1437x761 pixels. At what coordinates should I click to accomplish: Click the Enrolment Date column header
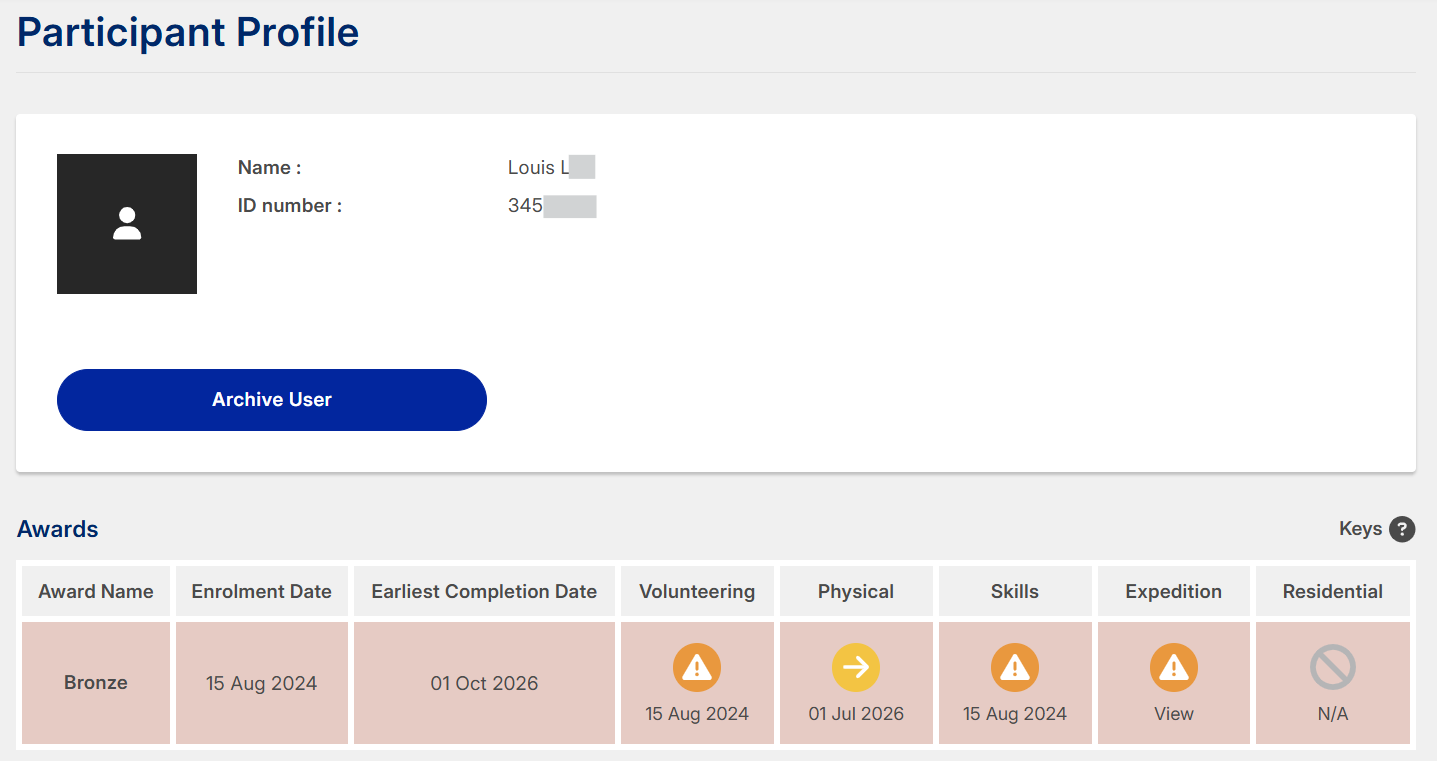pos(262,591)
